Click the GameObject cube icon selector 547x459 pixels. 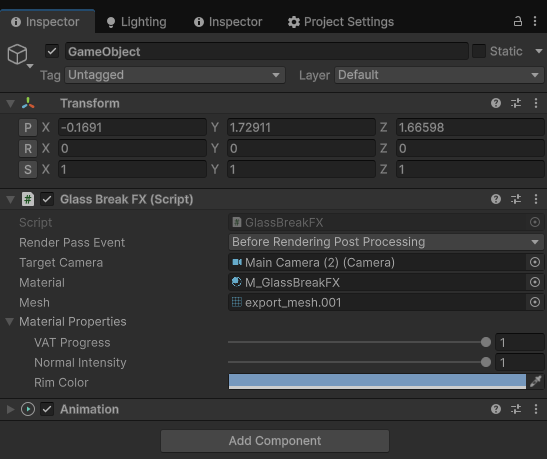click(20, 55)
